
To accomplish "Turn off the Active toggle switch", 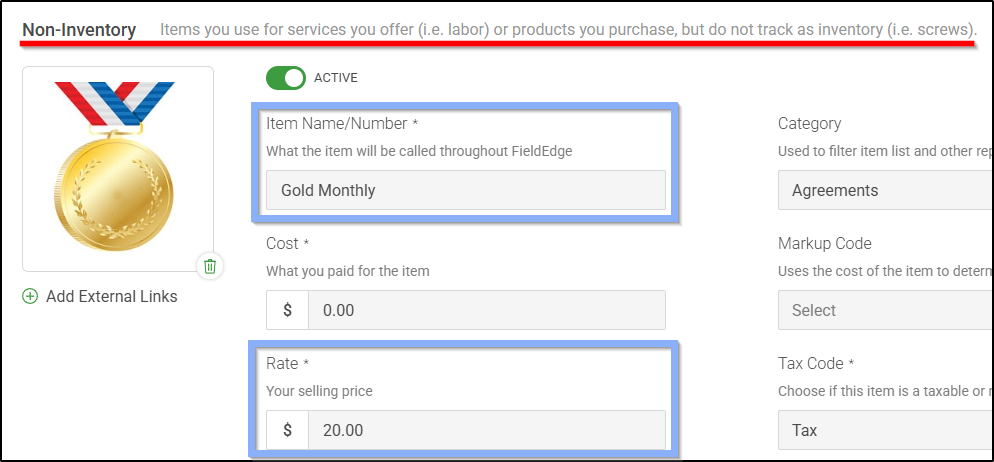I will click(x=285, y=78).
